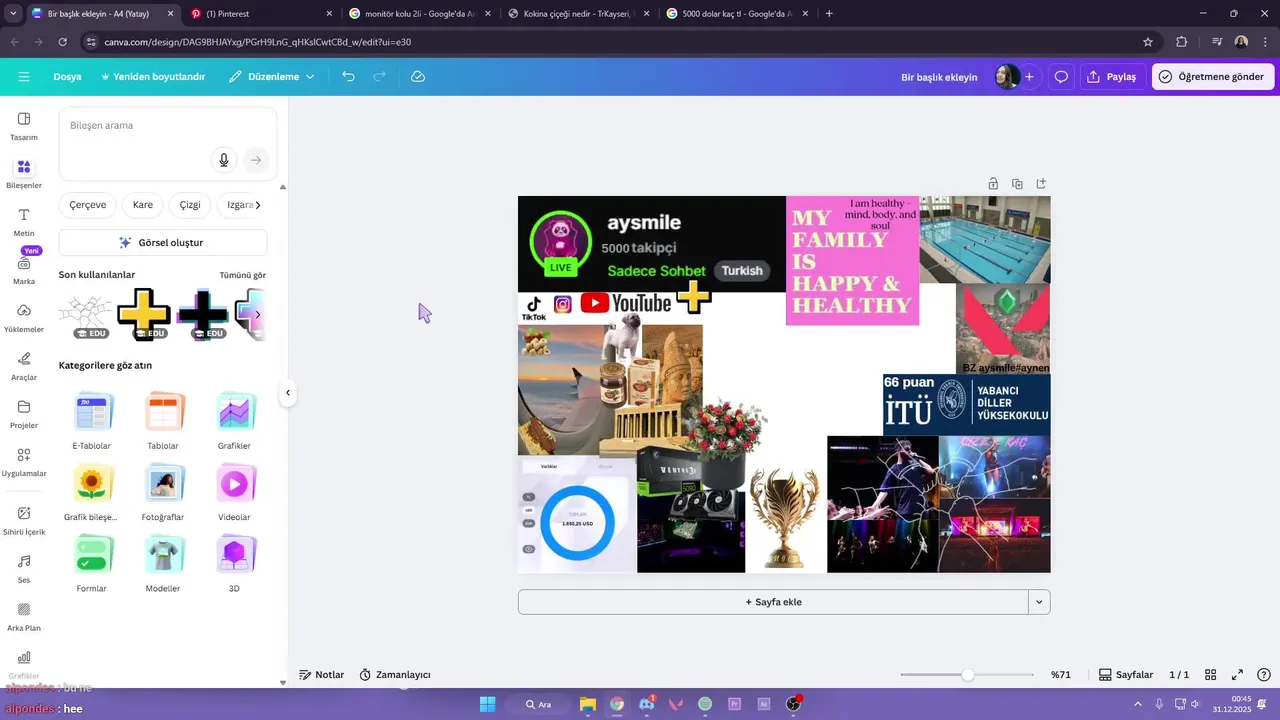The width and height of the screenshot is (1280, 720).
Task: Open grid view of pages
Action: click(1210, 675)
